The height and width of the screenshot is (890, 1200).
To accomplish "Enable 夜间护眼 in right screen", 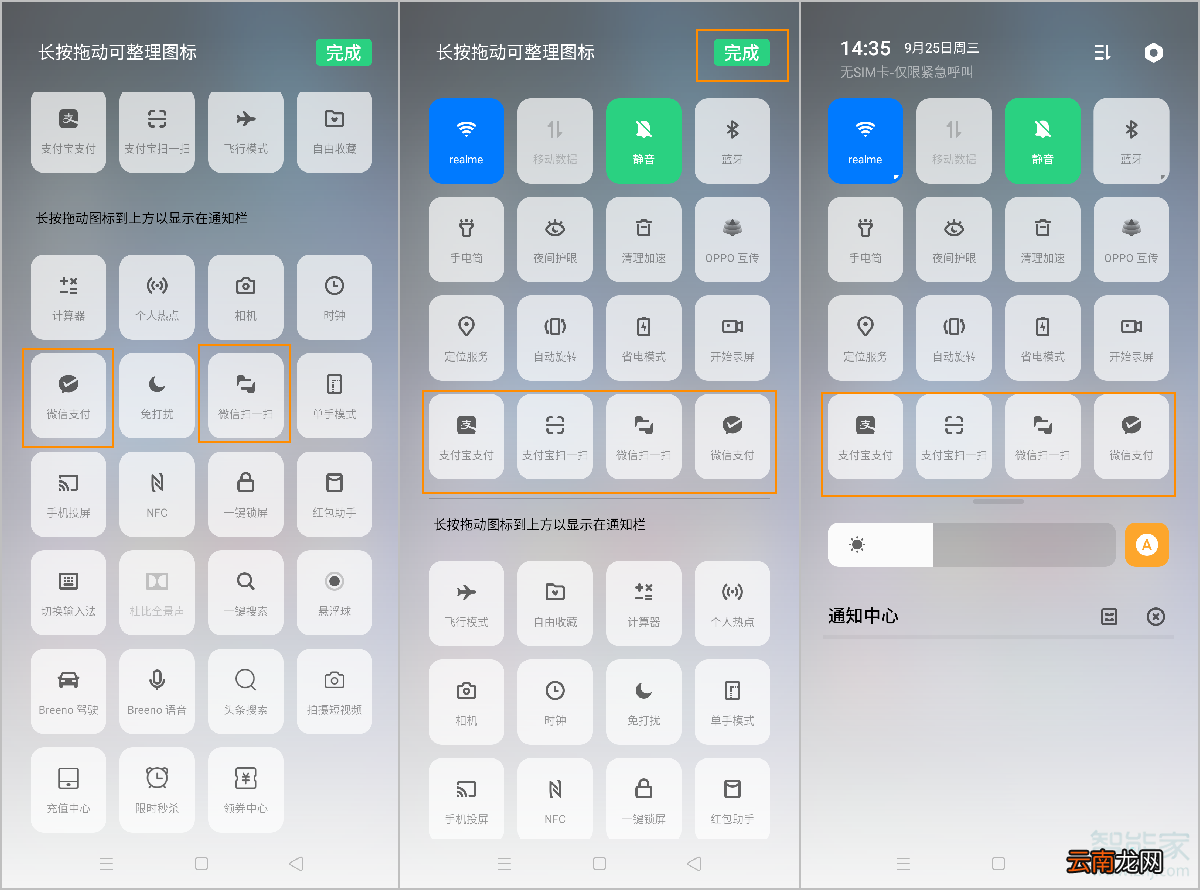I will 954,239.
